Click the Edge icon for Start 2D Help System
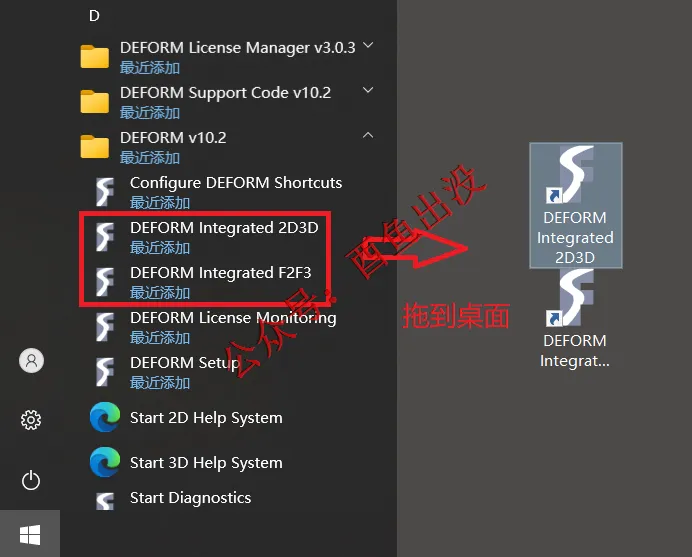Image resolution: width=692 pixels, height=557 pixels. 105,417
